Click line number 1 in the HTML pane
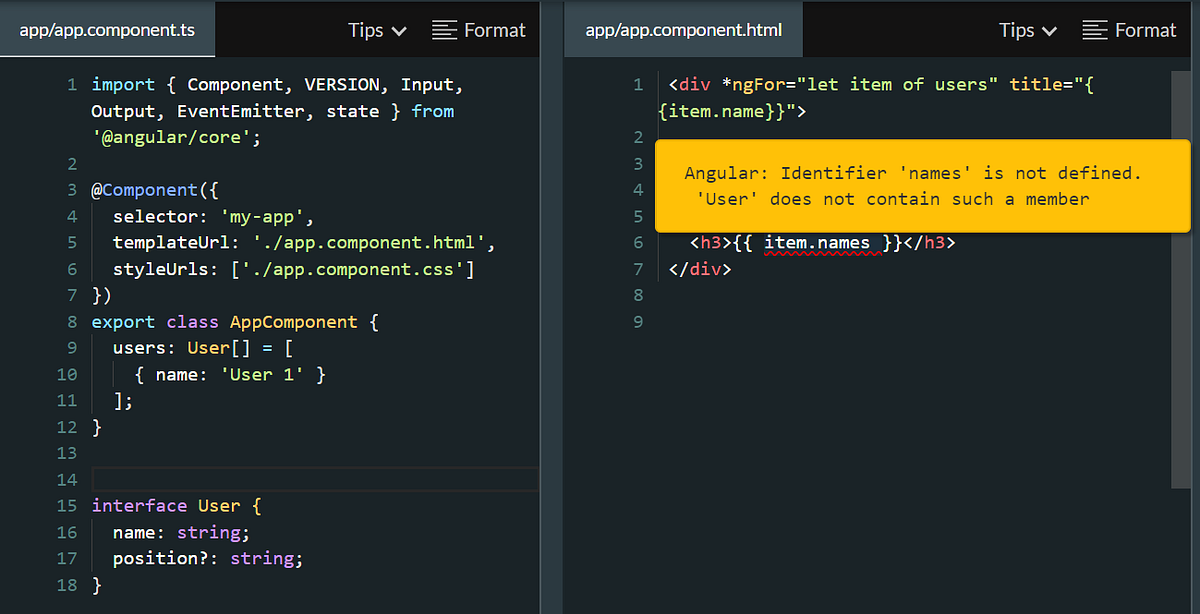 [638, 84]
